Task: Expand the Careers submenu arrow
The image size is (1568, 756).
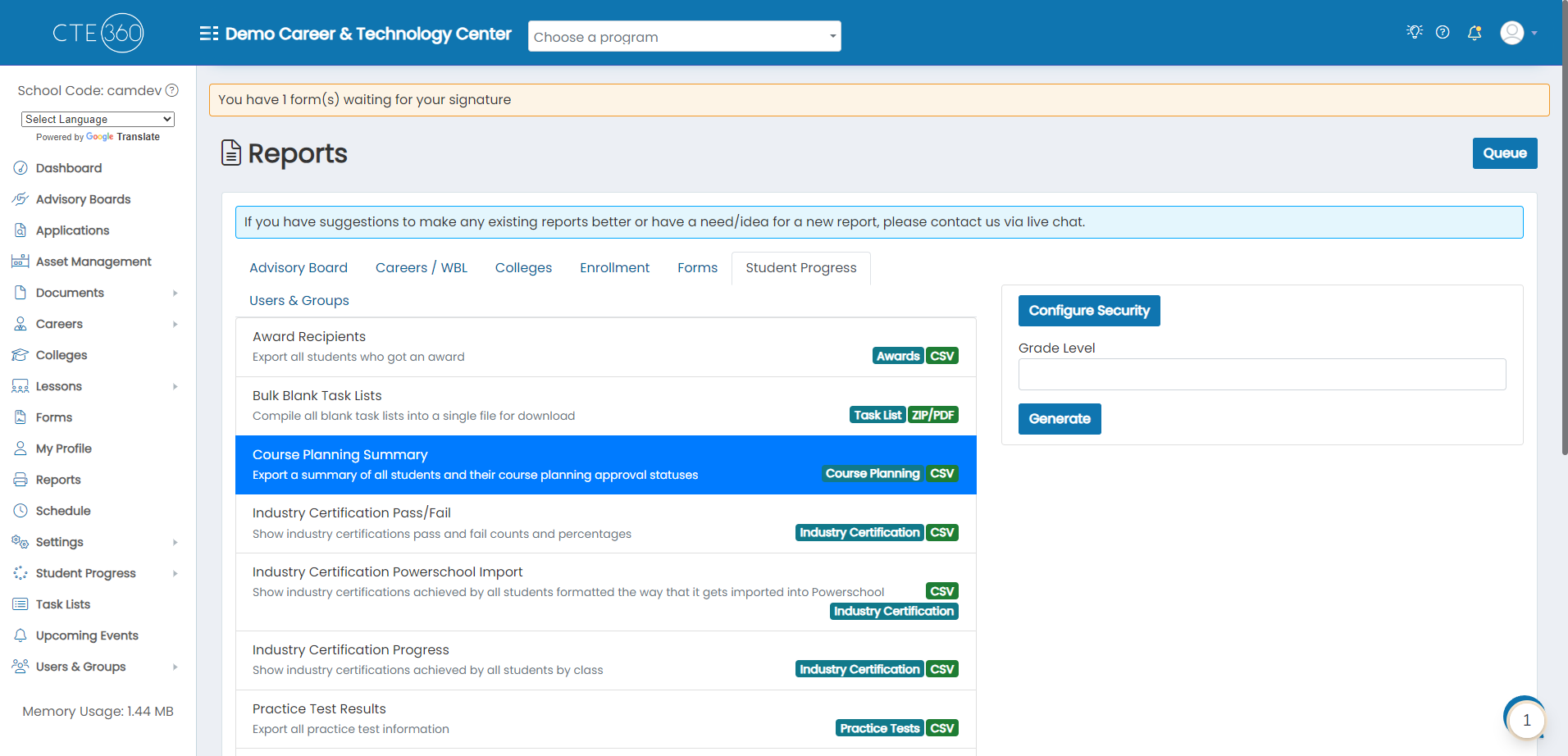Action: [175, 324]
